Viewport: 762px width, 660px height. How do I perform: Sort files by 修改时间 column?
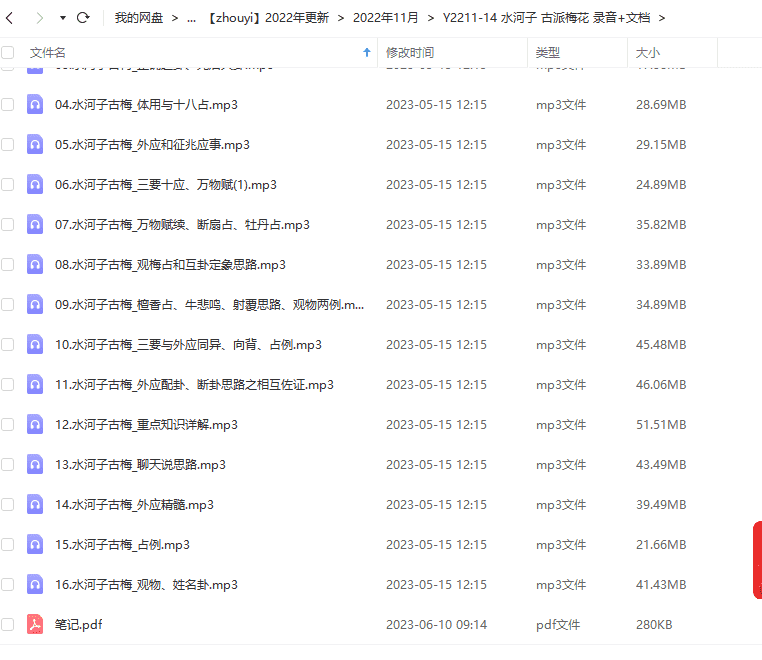(410, 52)
